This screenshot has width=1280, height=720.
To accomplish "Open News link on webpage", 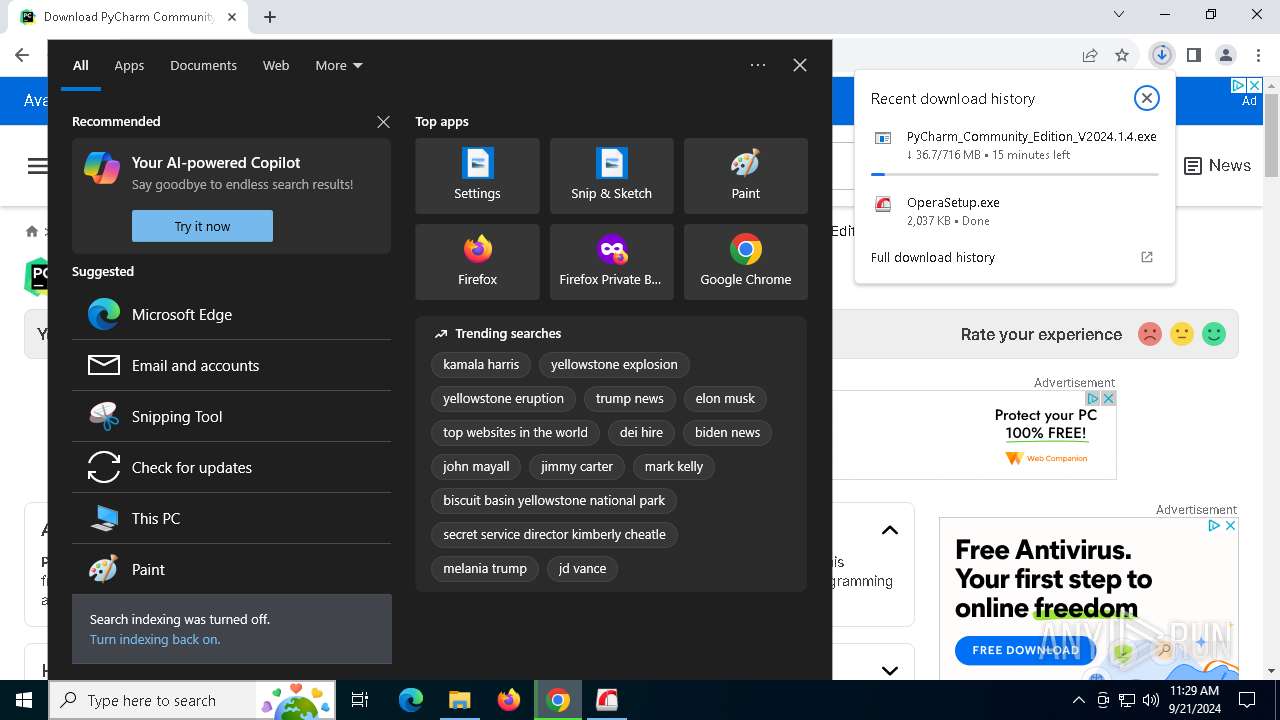I will (x=1217, y=166).
